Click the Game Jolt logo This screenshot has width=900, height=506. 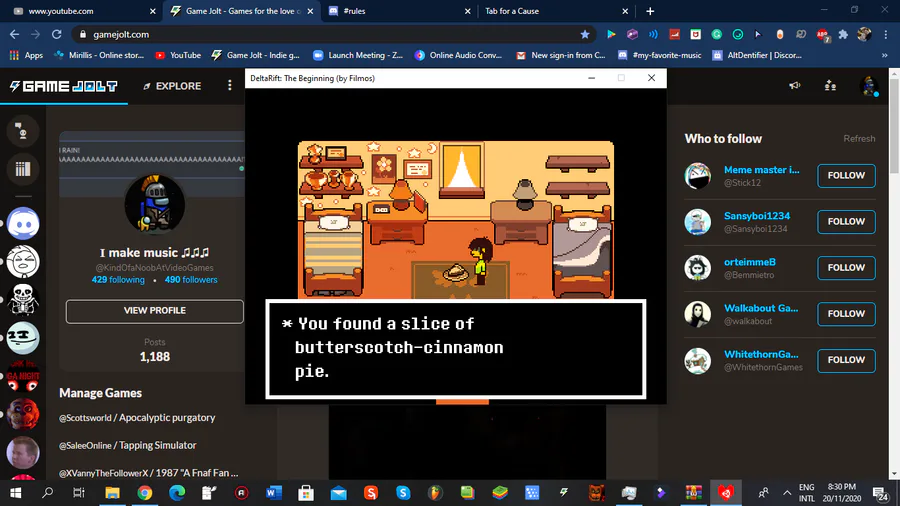[64, 86]
